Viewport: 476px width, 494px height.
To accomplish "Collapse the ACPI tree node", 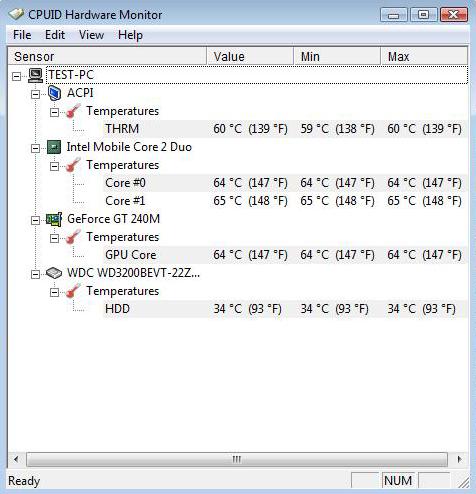I will point(35,94).
